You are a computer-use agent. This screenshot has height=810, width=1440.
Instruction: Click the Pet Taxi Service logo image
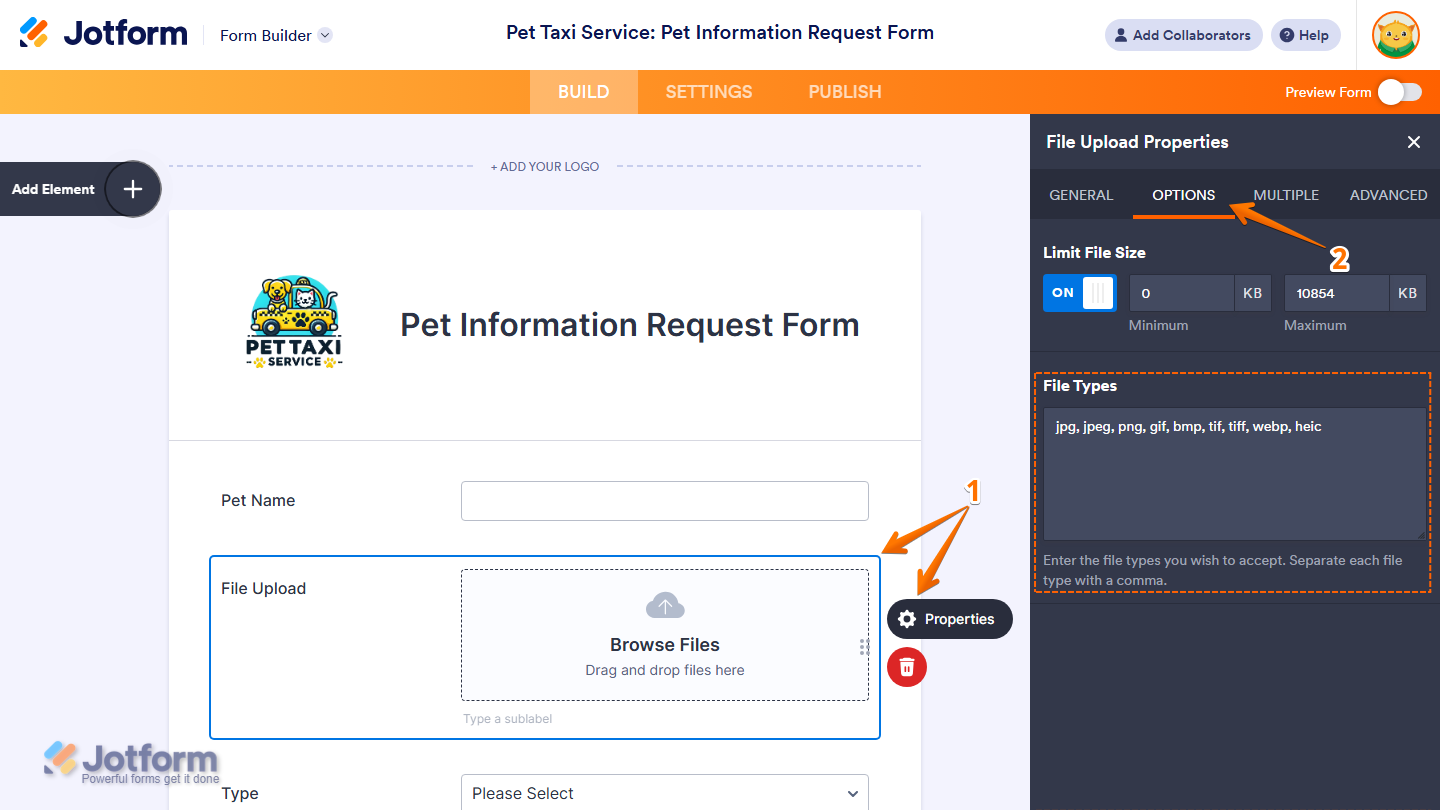tap(294, 323)
